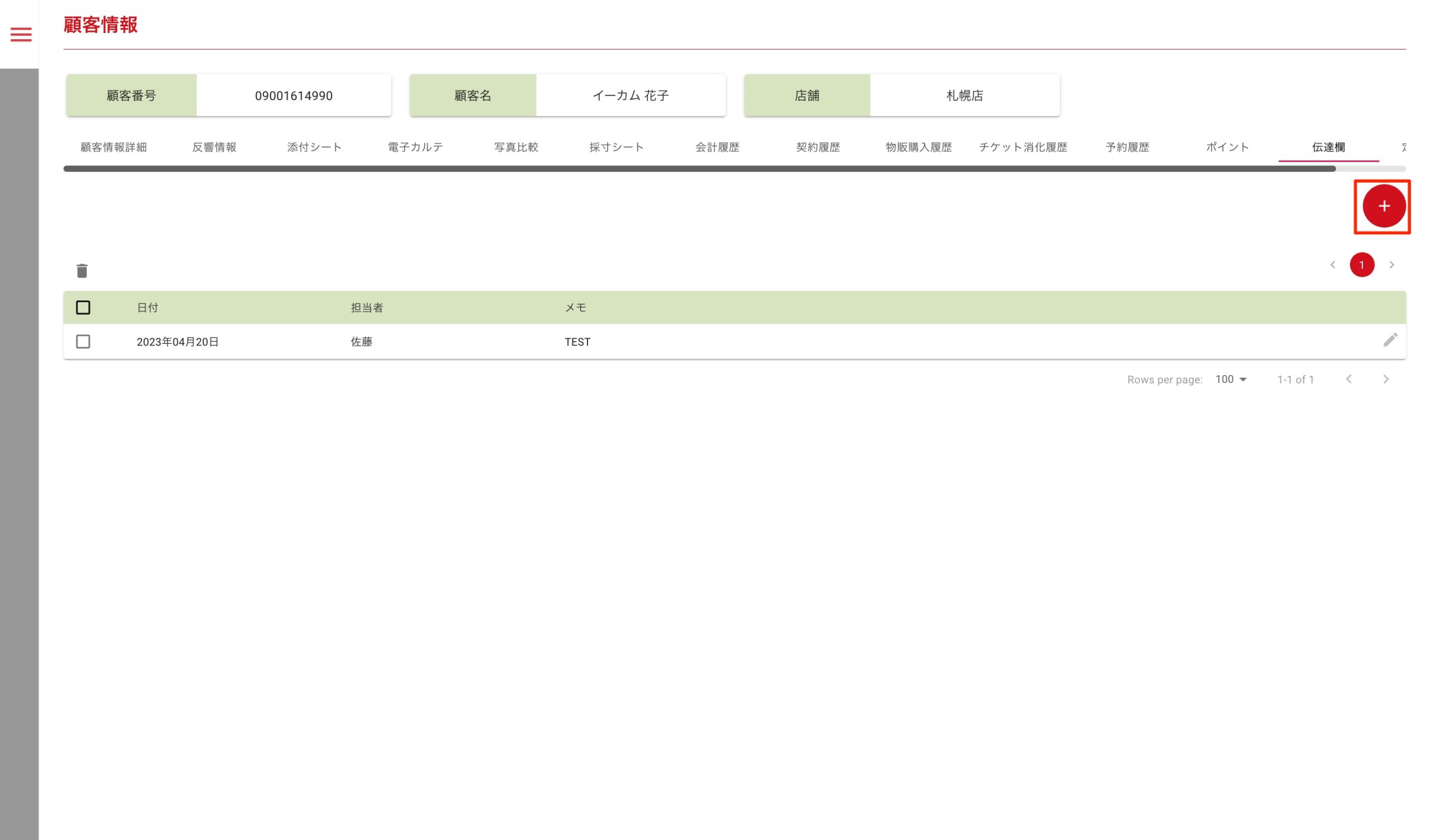Toggle the select-all header checkbox
The height and width of the screenshot is (840, 1431).
[83, 307]
